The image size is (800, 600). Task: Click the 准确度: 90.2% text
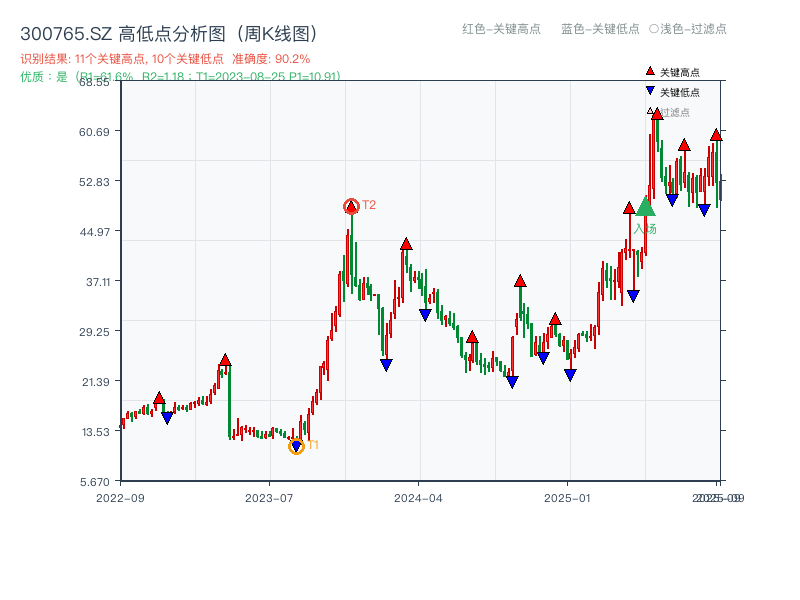(x=271, y=59)
